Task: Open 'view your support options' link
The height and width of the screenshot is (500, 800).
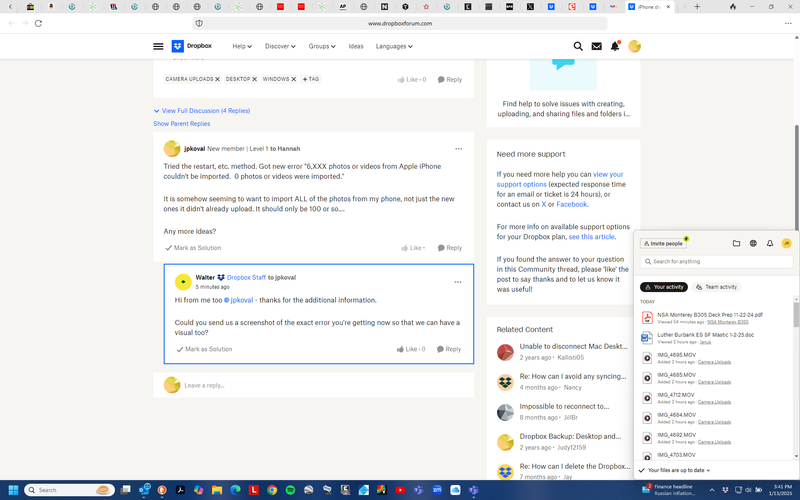Action: tap(560, 180)
